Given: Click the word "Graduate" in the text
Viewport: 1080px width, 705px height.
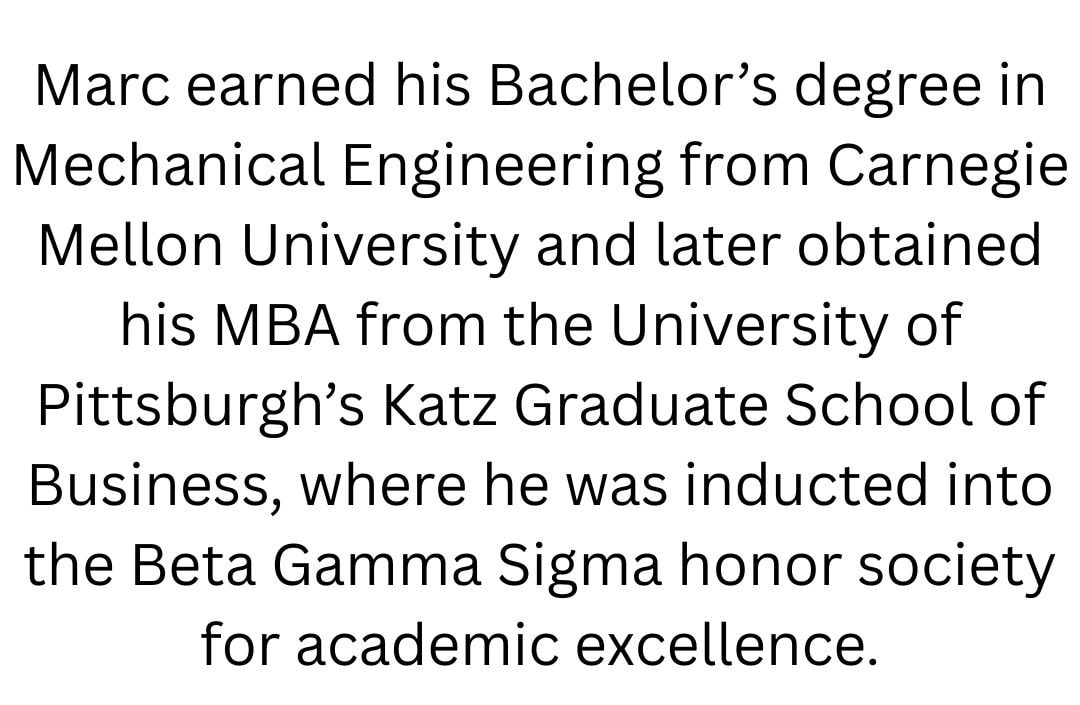Looking at the screenshot, I should click(x=641, y=405).
